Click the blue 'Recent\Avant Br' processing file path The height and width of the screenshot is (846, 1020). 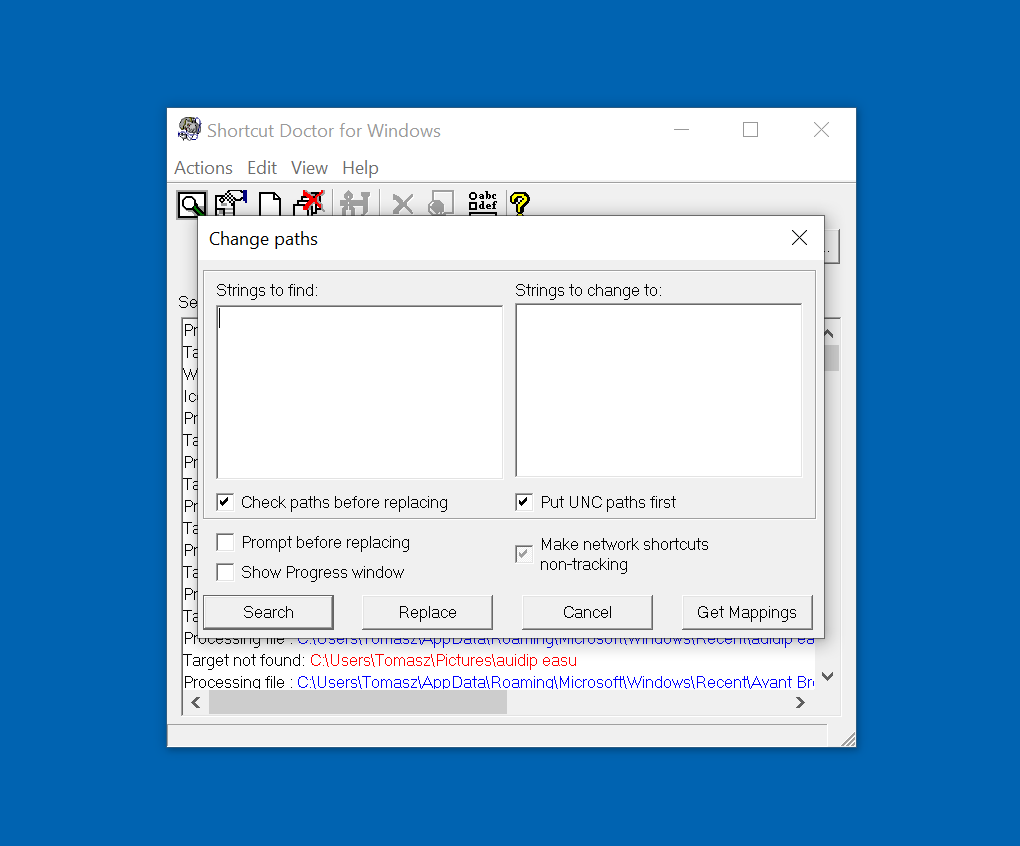(x=556, y=682)
